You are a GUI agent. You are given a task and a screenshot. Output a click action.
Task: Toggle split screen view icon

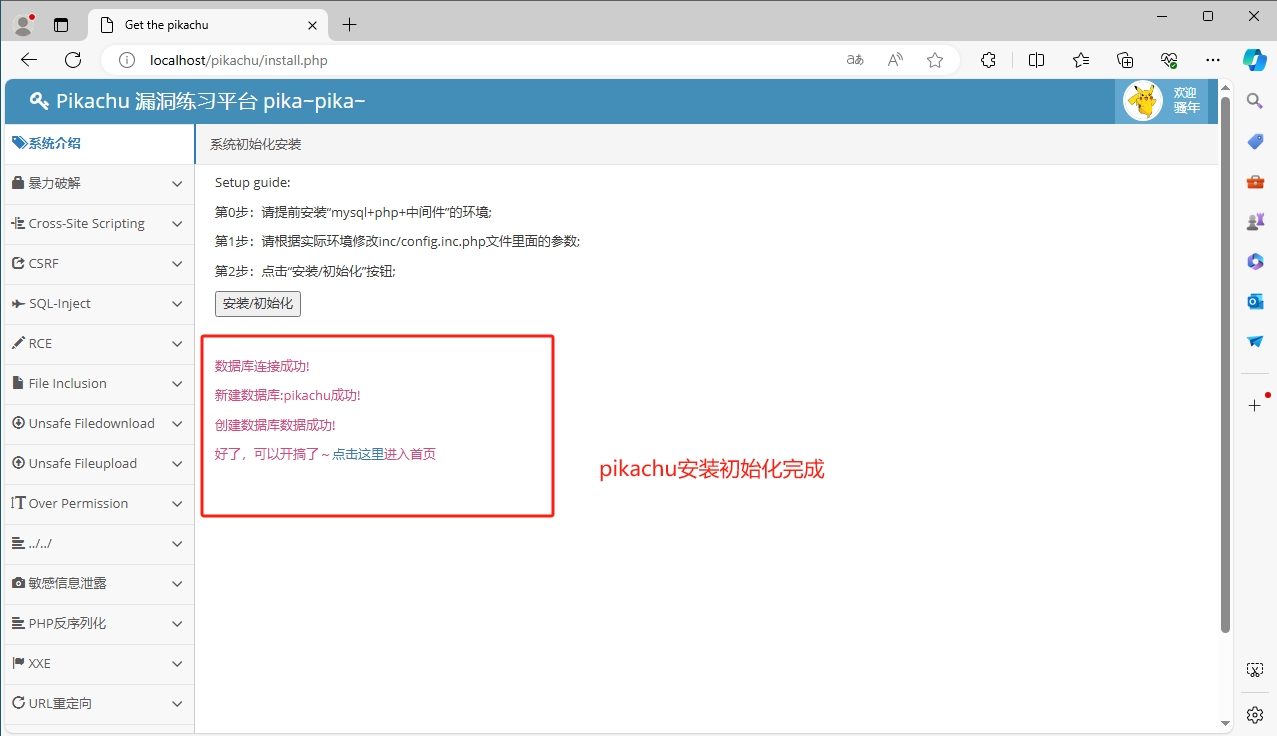pyautogui.click(x=1036, y=60)
